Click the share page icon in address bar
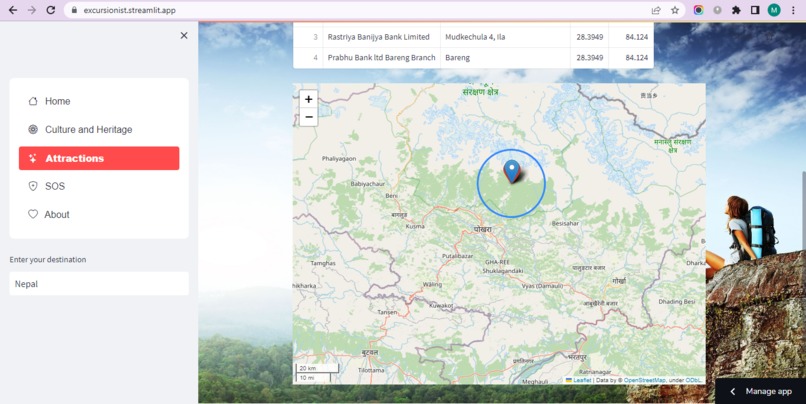Viewport: 806px width, 404px height. (656, 10)
